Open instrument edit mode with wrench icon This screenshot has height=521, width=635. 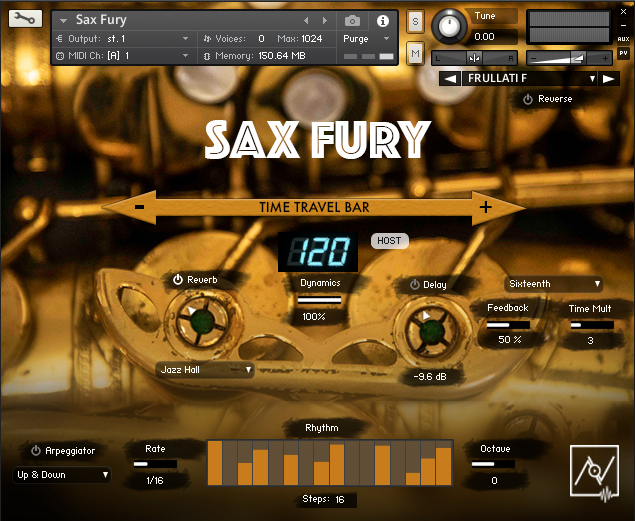click(25, 19)
